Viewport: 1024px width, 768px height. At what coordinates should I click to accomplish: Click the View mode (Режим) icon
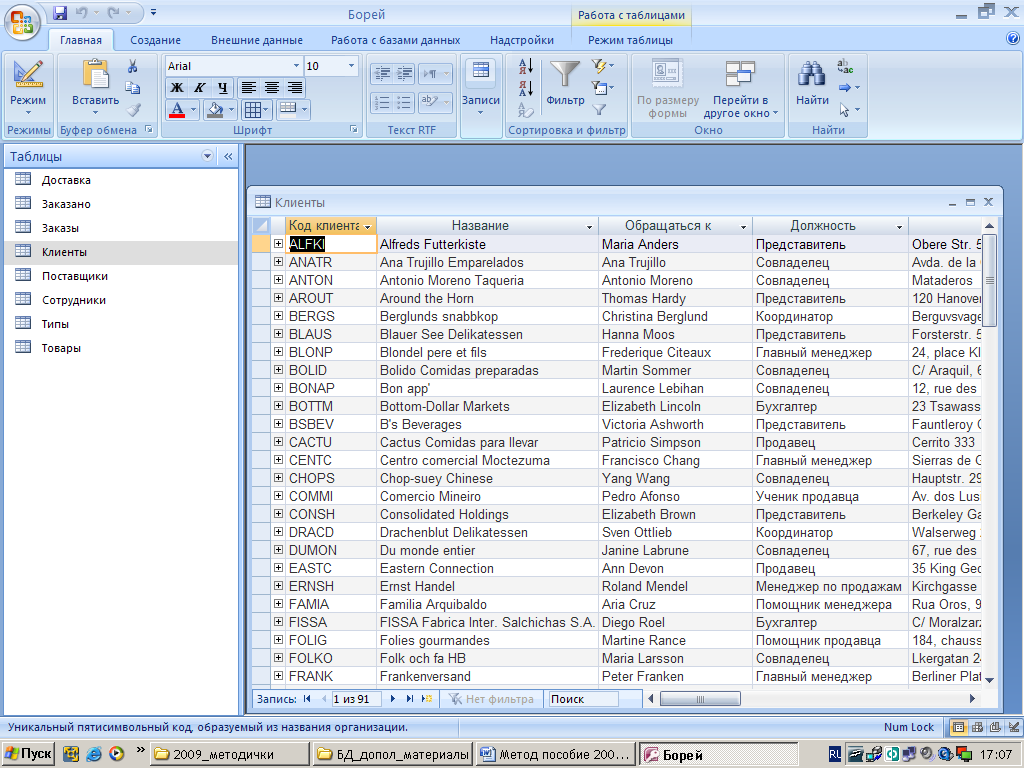click(28, 74)
